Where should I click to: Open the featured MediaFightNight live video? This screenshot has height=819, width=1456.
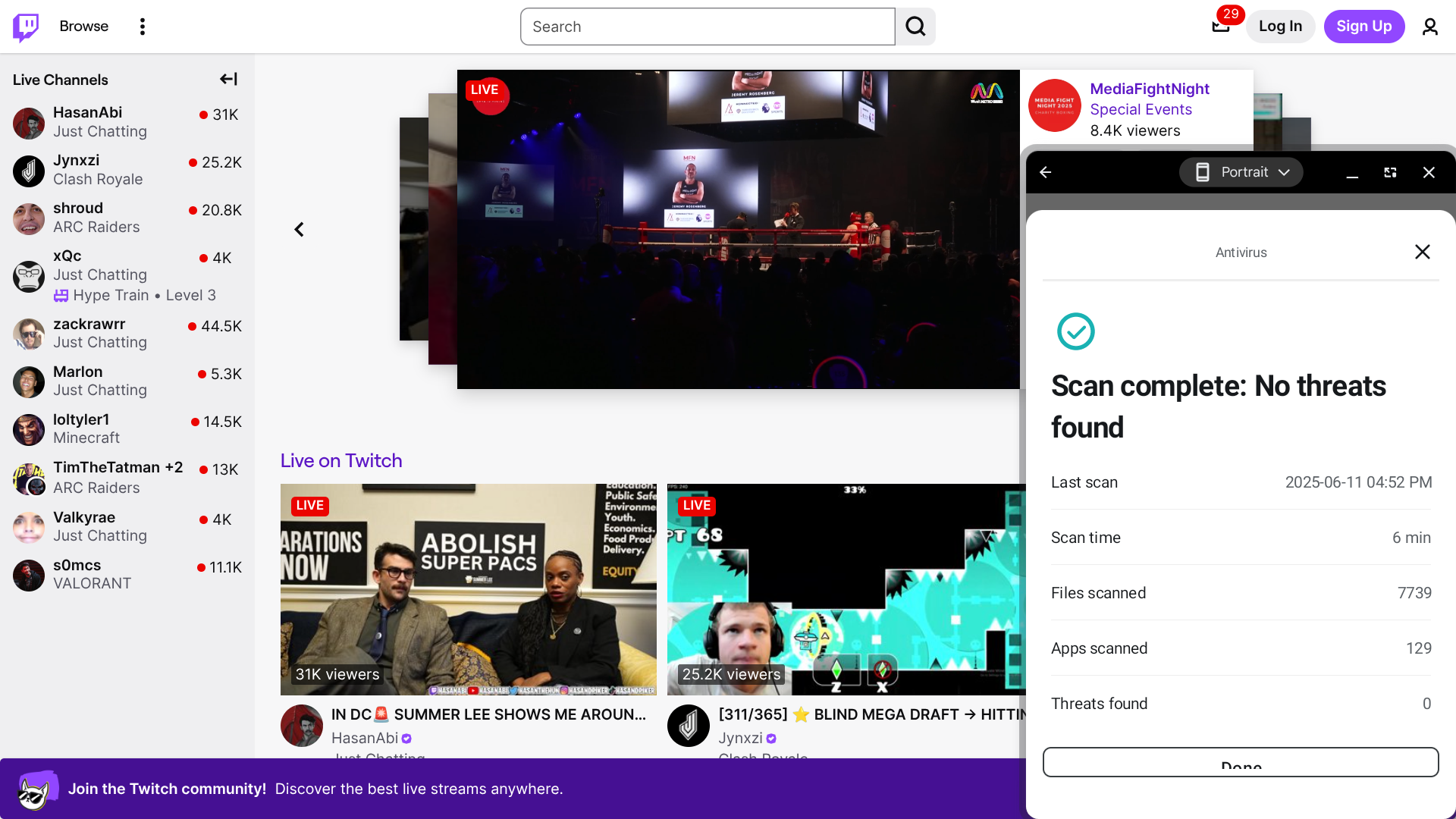[738, 229]
